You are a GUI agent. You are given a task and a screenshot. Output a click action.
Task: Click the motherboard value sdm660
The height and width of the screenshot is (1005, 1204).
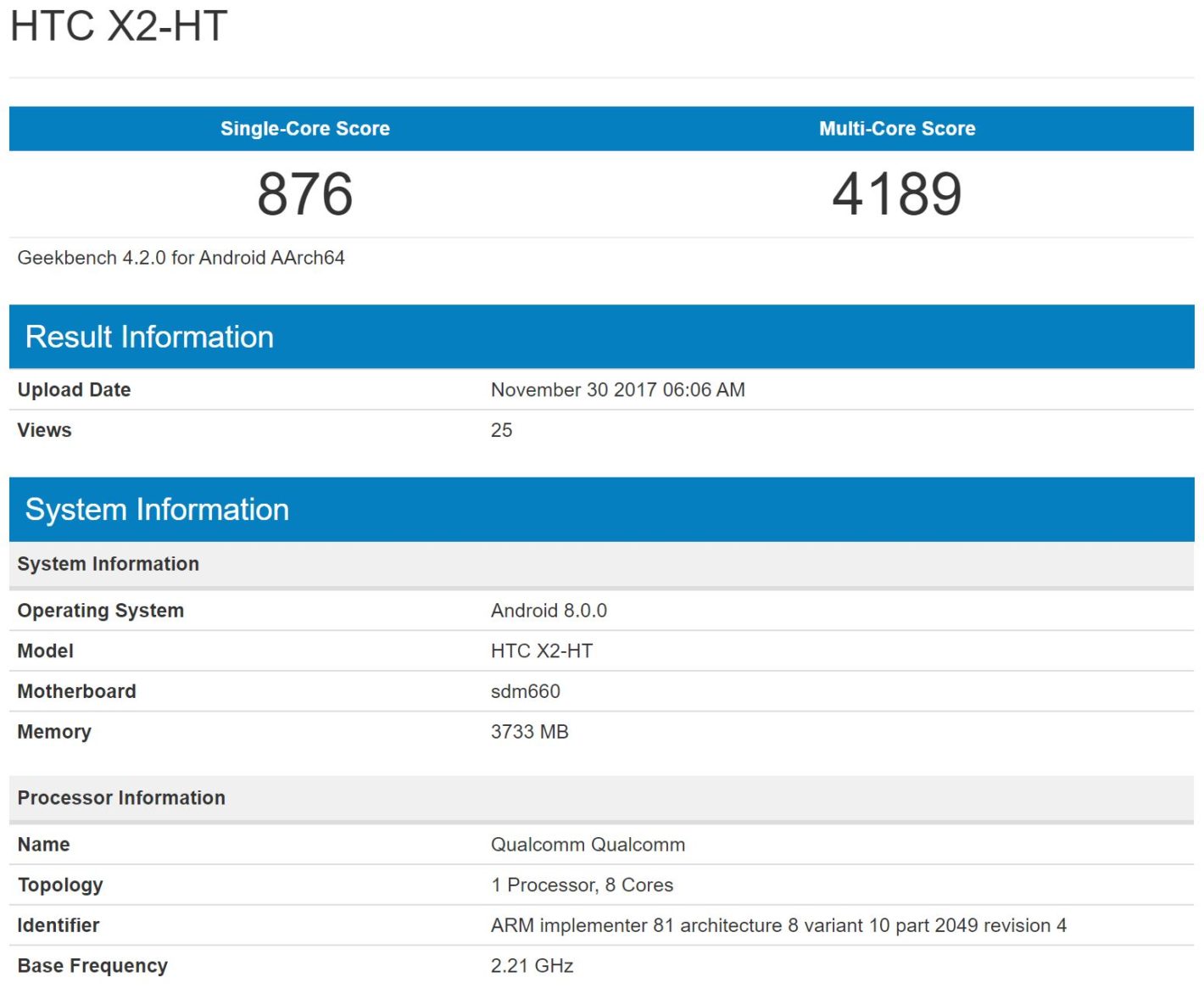click(x=525, y=691)
